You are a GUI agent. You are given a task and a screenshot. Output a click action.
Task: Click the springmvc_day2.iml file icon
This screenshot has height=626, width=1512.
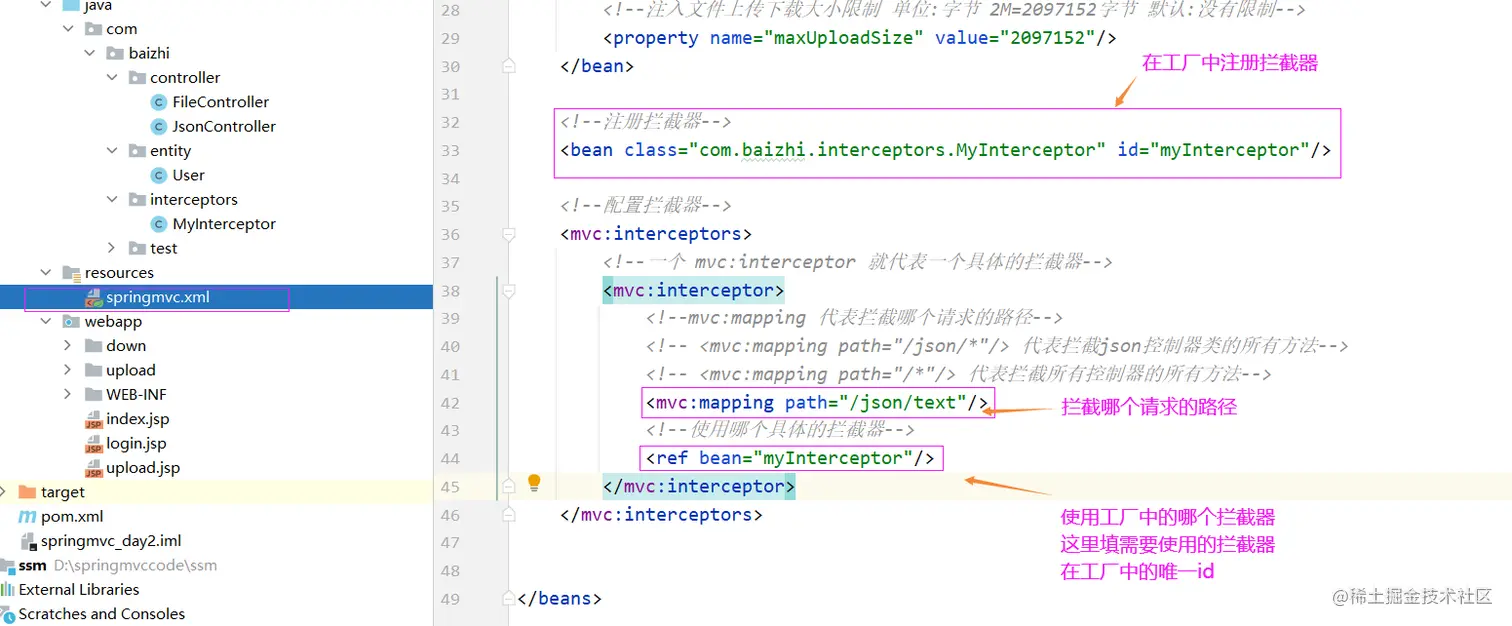click(28, 541)
